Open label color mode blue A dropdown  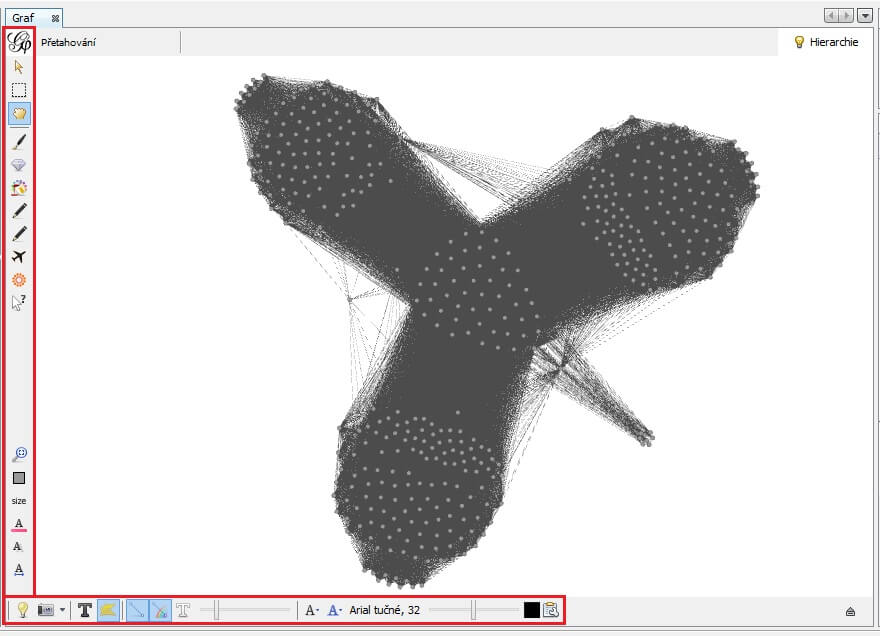(334, 610)
